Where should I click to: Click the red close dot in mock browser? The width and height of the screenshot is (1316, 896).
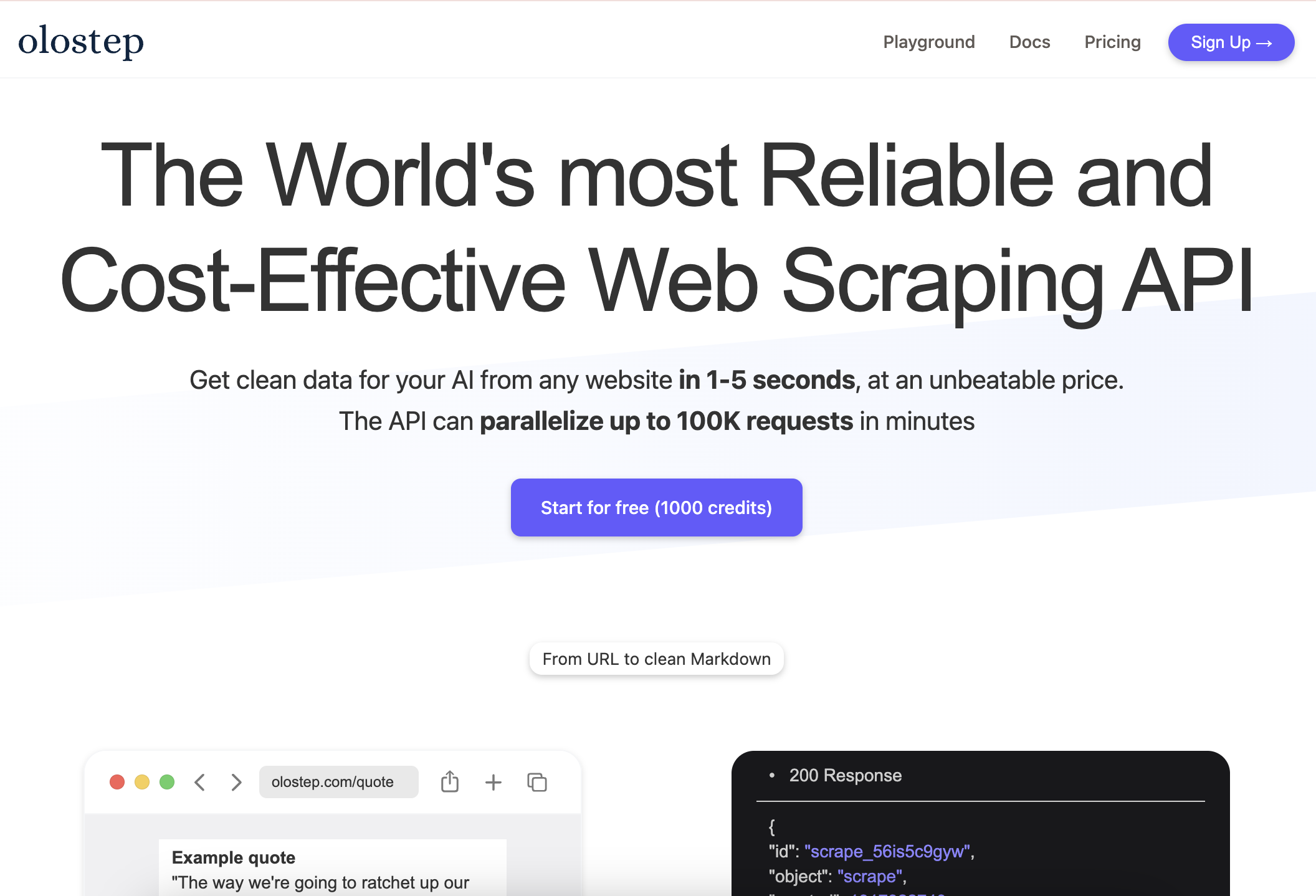click(x=117, y=782)
